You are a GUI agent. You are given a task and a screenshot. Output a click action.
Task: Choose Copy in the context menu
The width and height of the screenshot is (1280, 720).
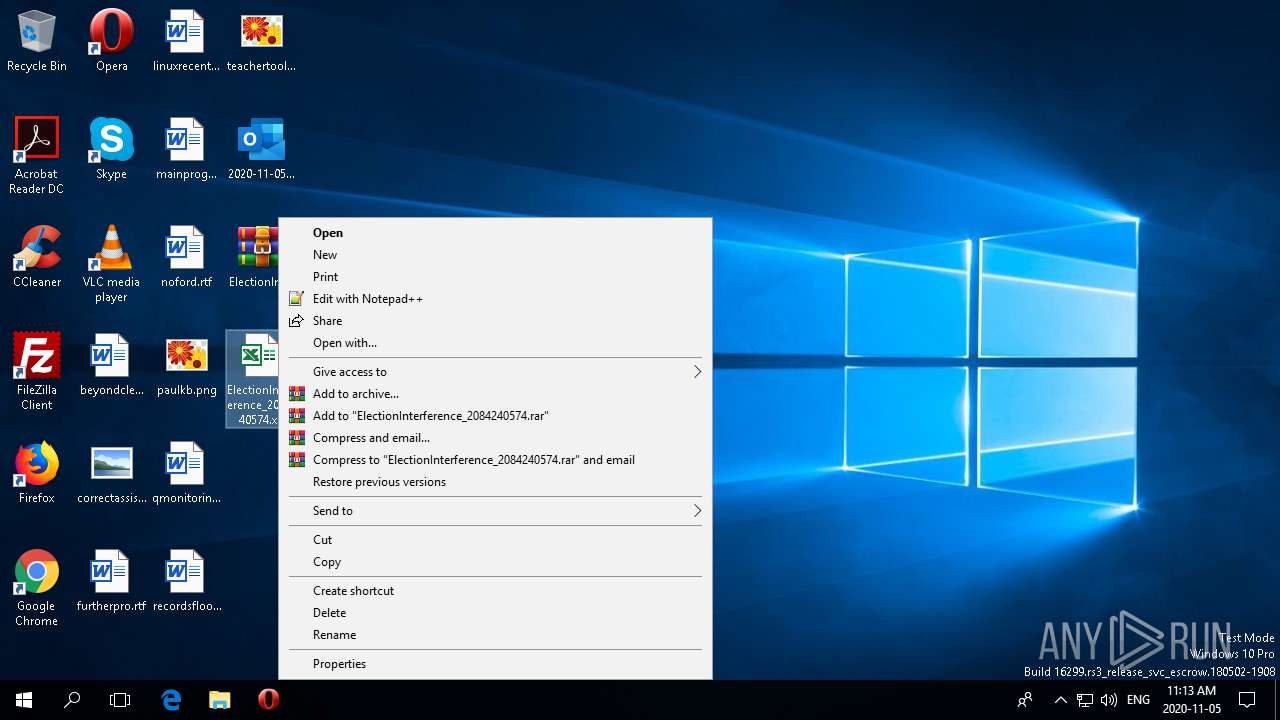(x=495, y=562)
